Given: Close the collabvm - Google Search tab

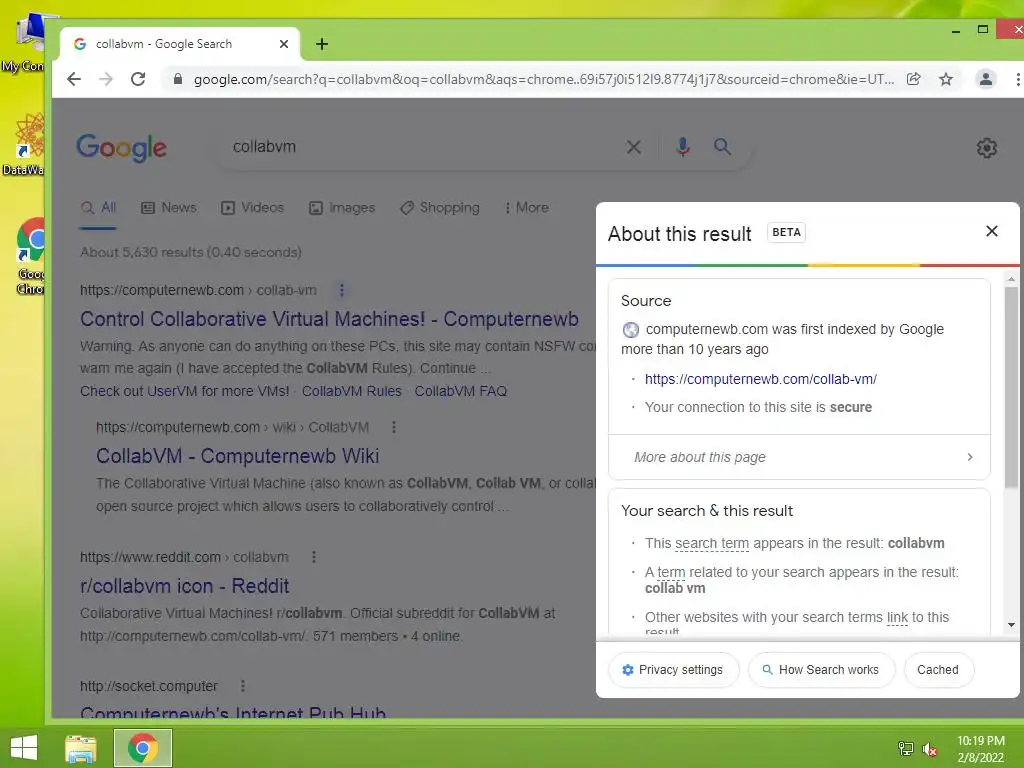Looking at the screenshot, I should pyautogui.click(x=283, y=44).
